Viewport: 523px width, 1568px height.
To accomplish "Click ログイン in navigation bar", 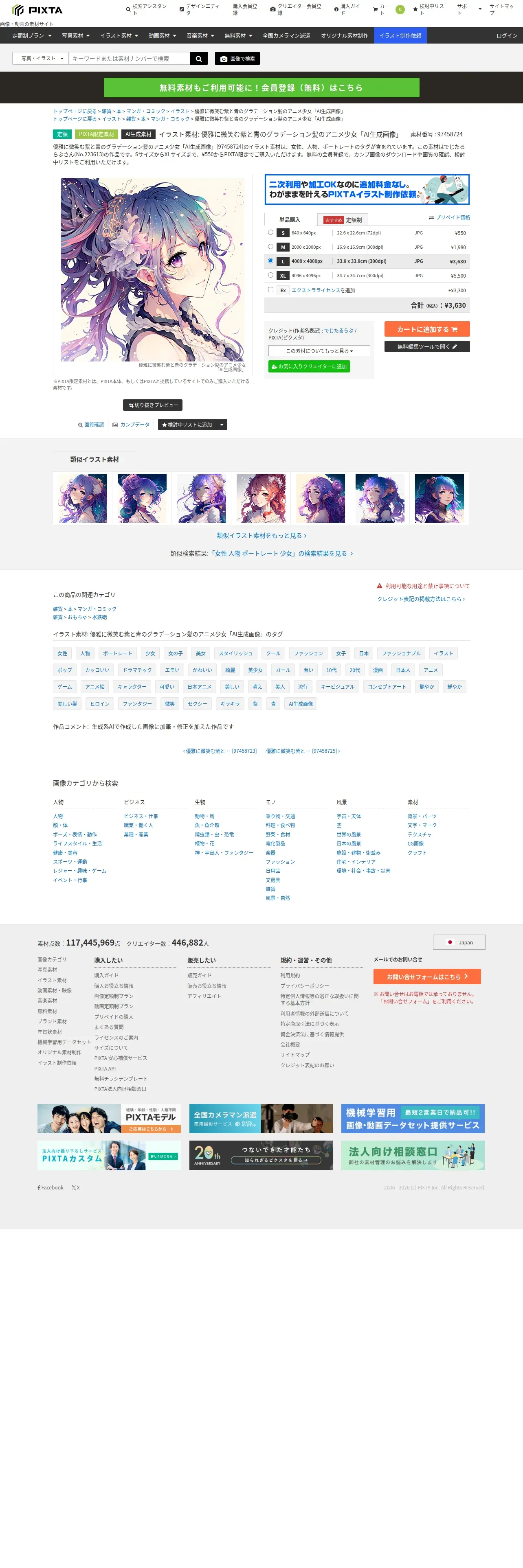I will (x=507, y=36).
